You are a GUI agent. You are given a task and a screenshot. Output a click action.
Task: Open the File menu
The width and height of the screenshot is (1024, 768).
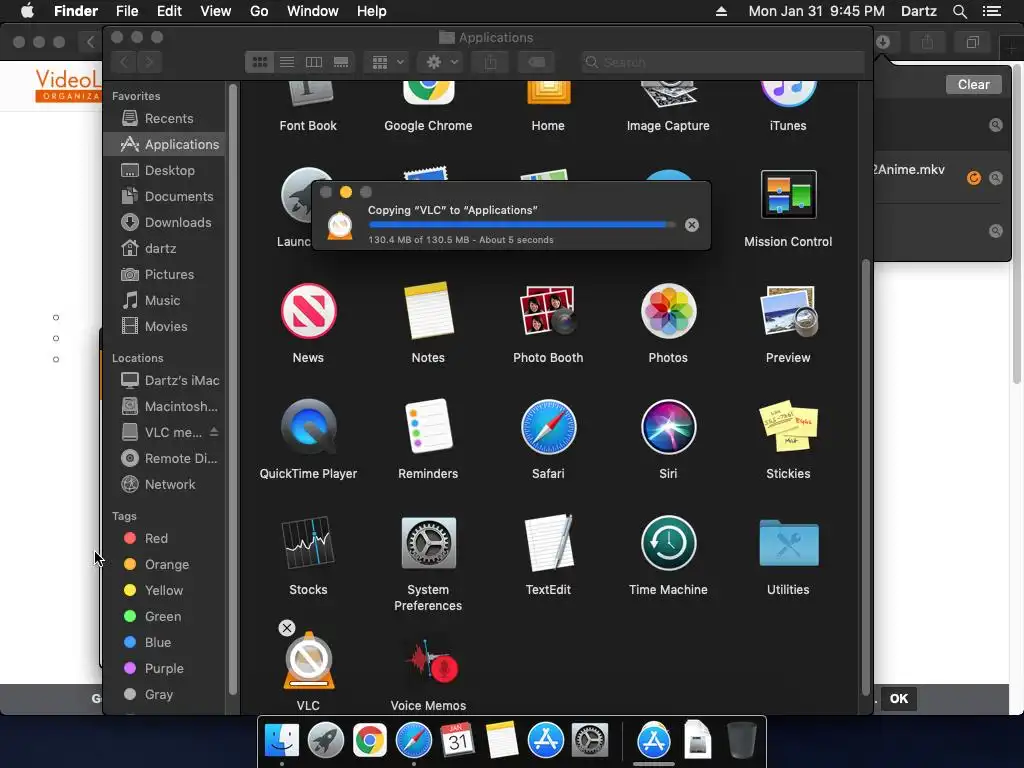pyautogui.click(x=127, y=11)
